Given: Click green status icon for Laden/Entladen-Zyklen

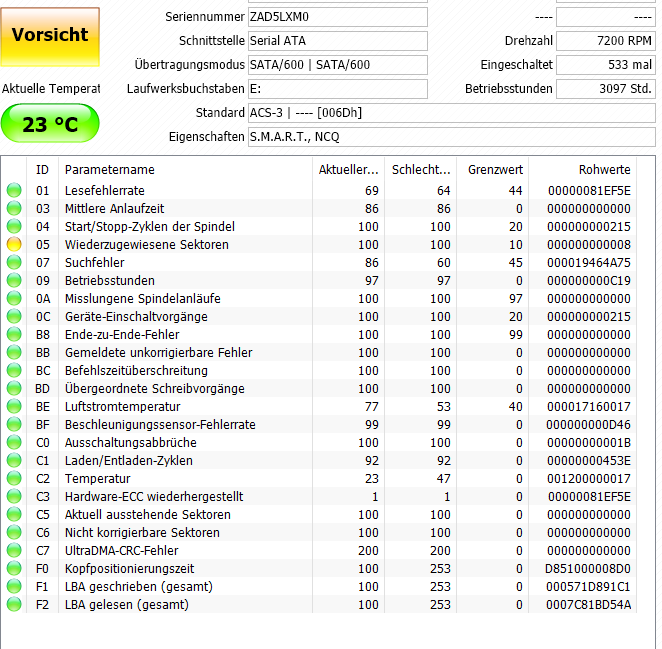Looking at the screenshot, I should click(x=14, y=461).
